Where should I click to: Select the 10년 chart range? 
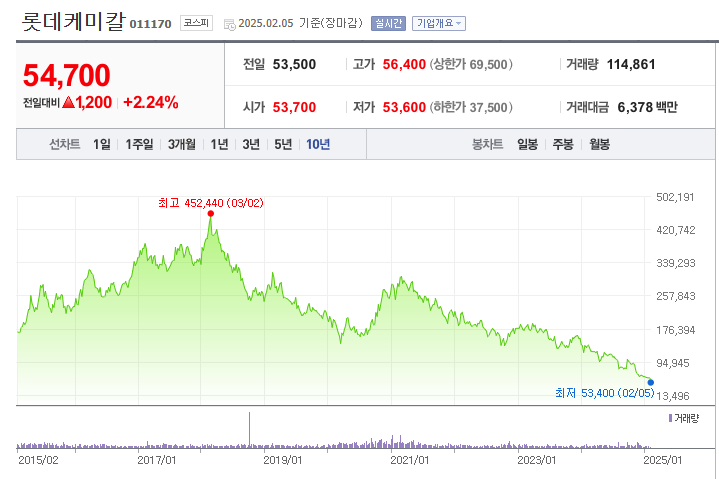(x=318, y=144)
